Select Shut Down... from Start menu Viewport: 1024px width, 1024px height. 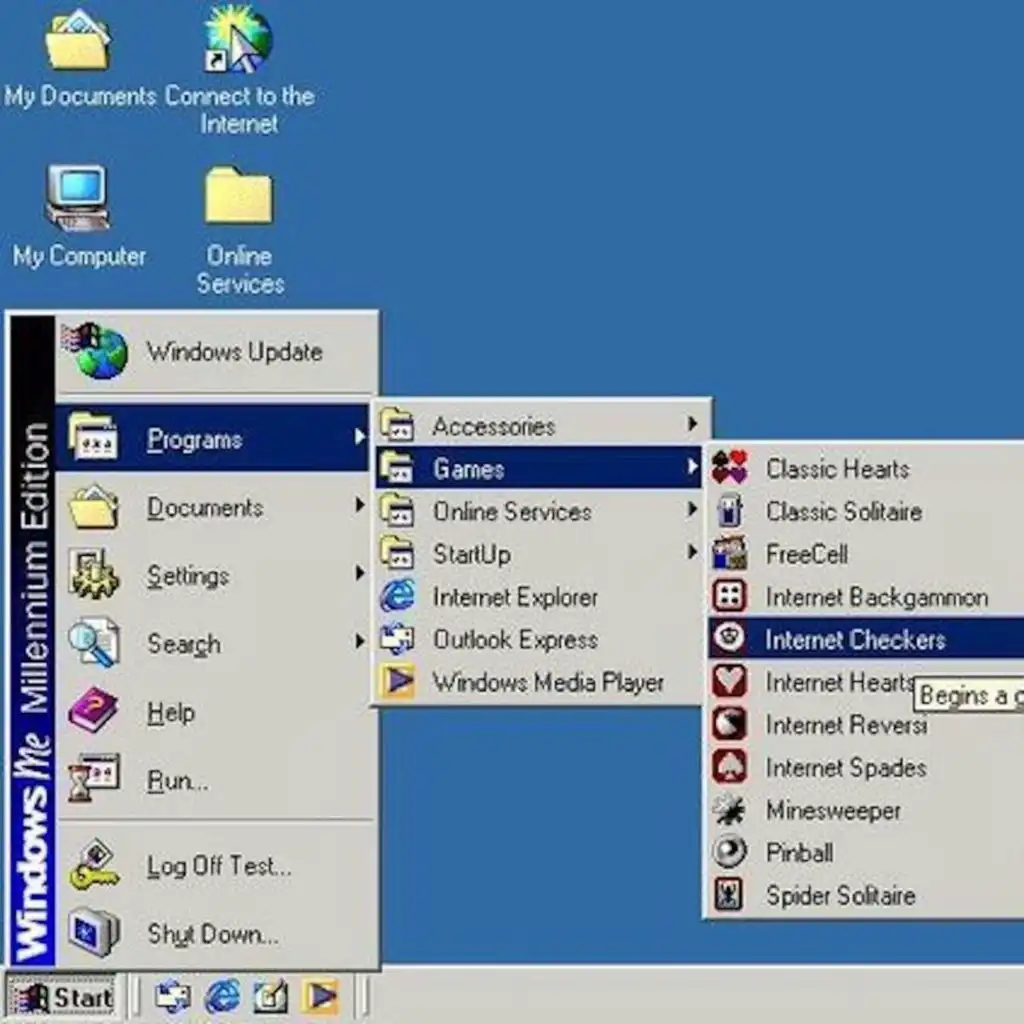click(x=214, y=934)
